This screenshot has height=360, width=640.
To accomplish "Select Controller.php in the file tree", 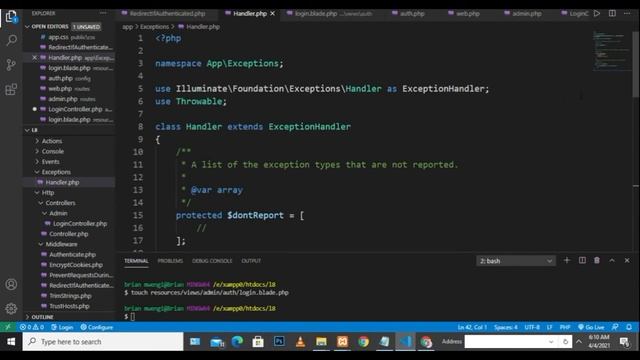I will coord(69,234).
